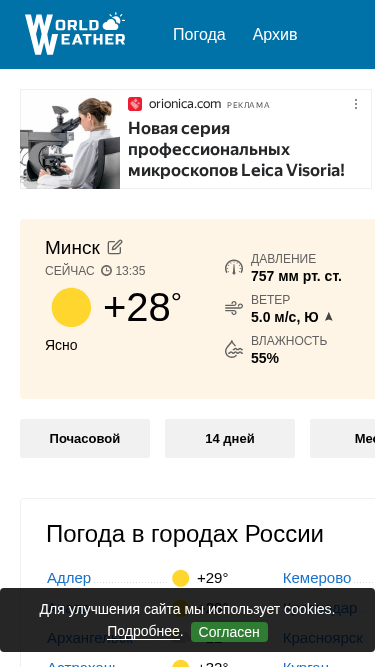Open the Leica Visoria ad headline
Image resolution: width=375 pixels, height=667 pixels.
pyautogui.click(x=236, y=149)
